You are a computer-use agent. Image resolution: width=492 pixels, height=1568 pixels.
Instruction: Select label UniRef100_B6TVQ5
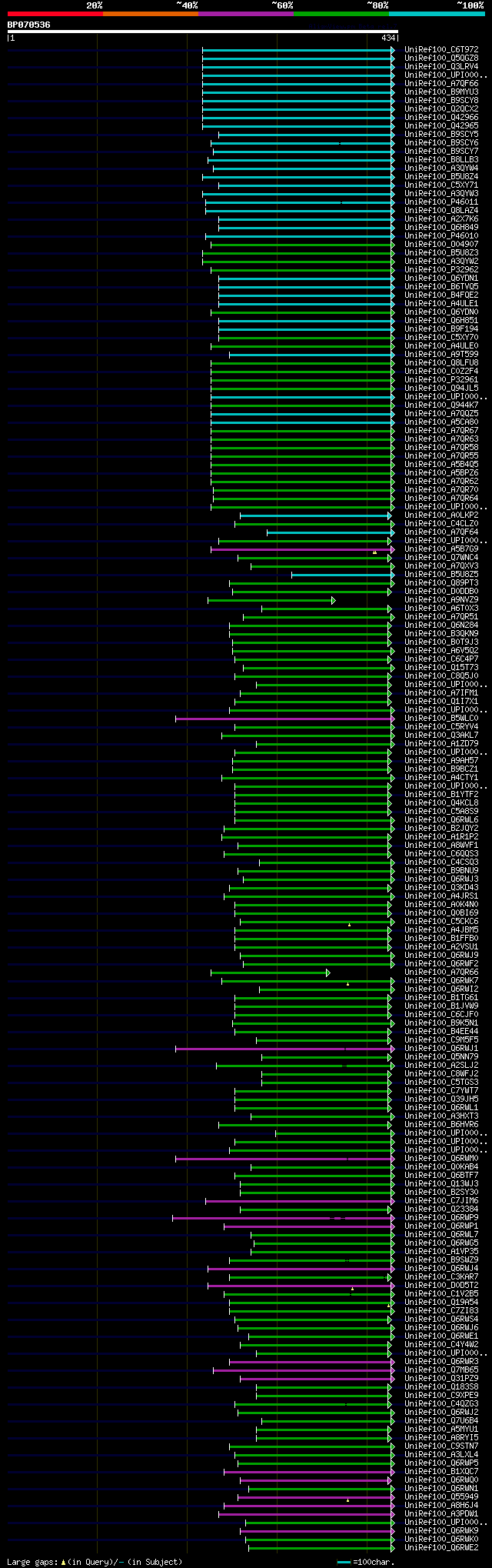coord(441,287)
